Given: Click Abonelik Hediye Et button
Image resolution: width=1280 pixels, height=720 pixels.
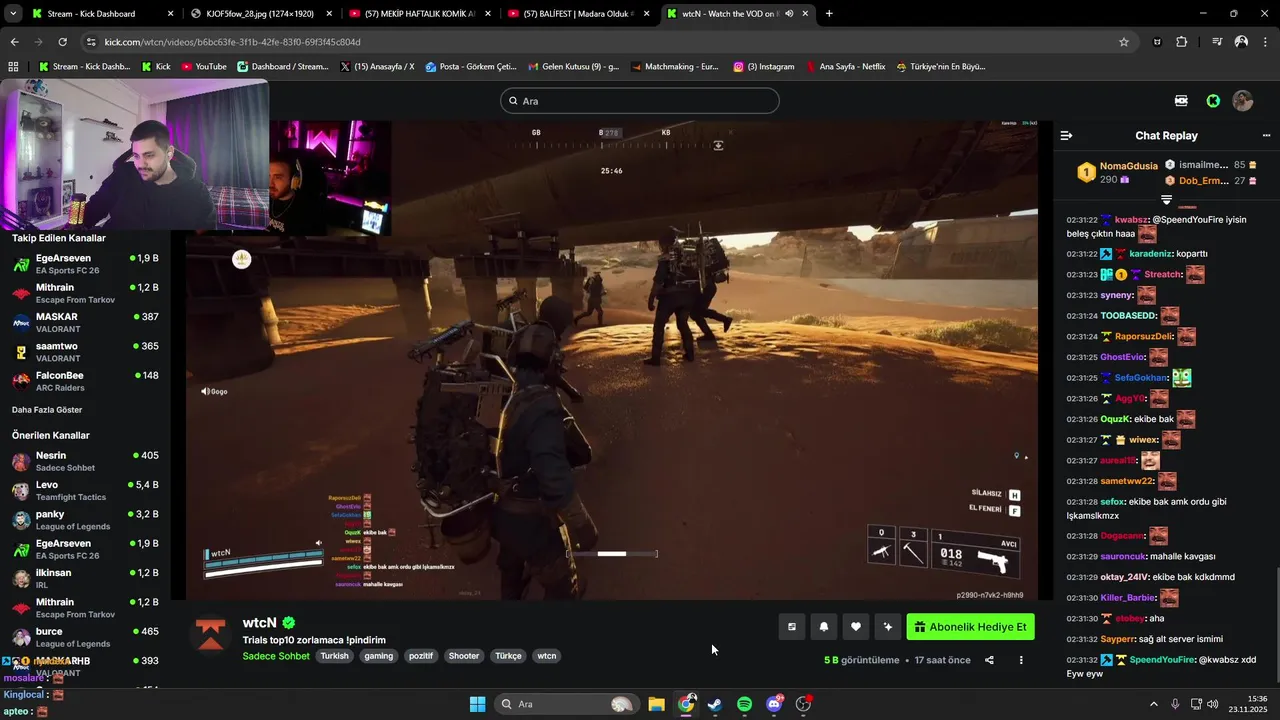Looking at the screenshot, I should 970,627.
